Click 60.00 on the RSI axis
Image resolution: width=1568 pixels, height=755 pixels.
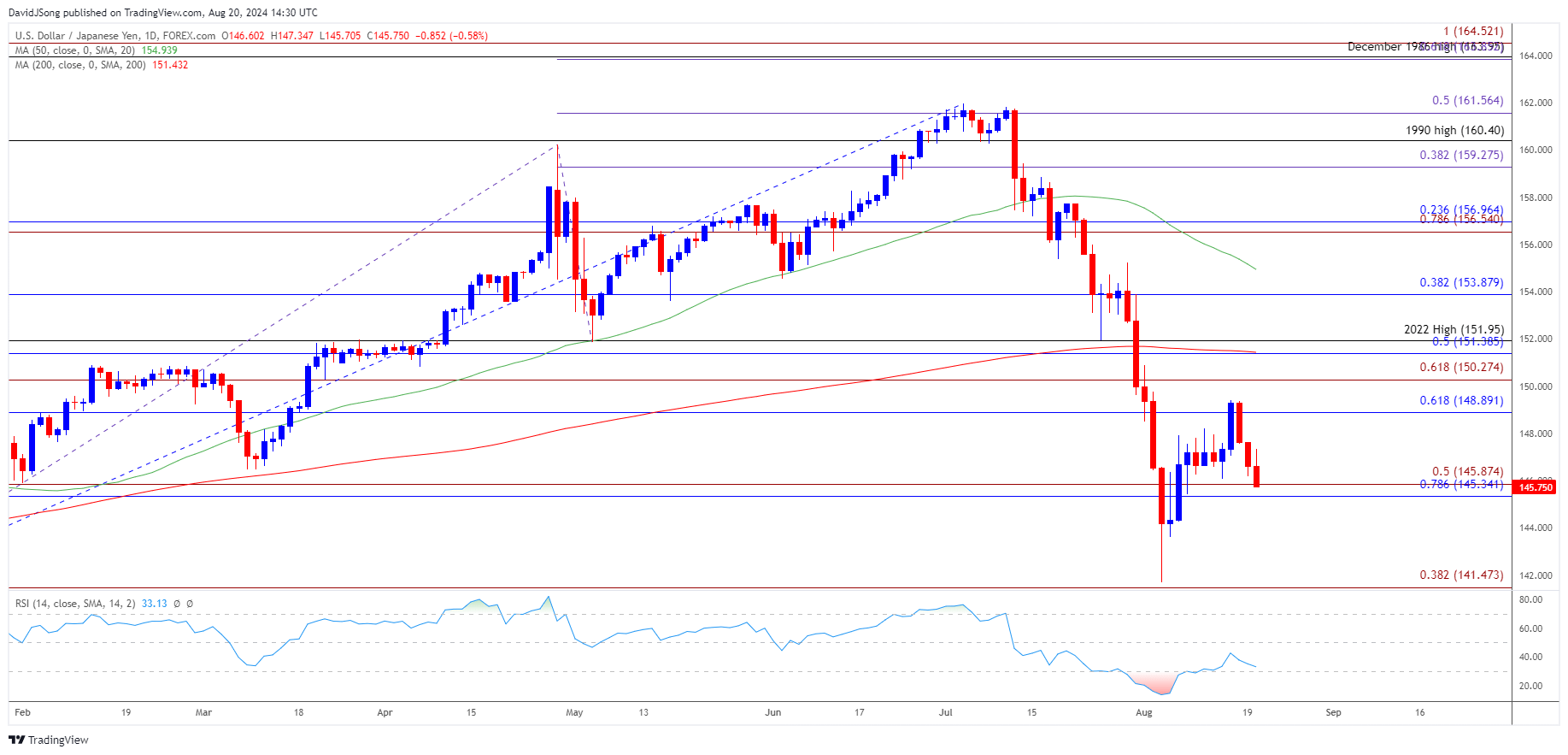click(1530, 628)
